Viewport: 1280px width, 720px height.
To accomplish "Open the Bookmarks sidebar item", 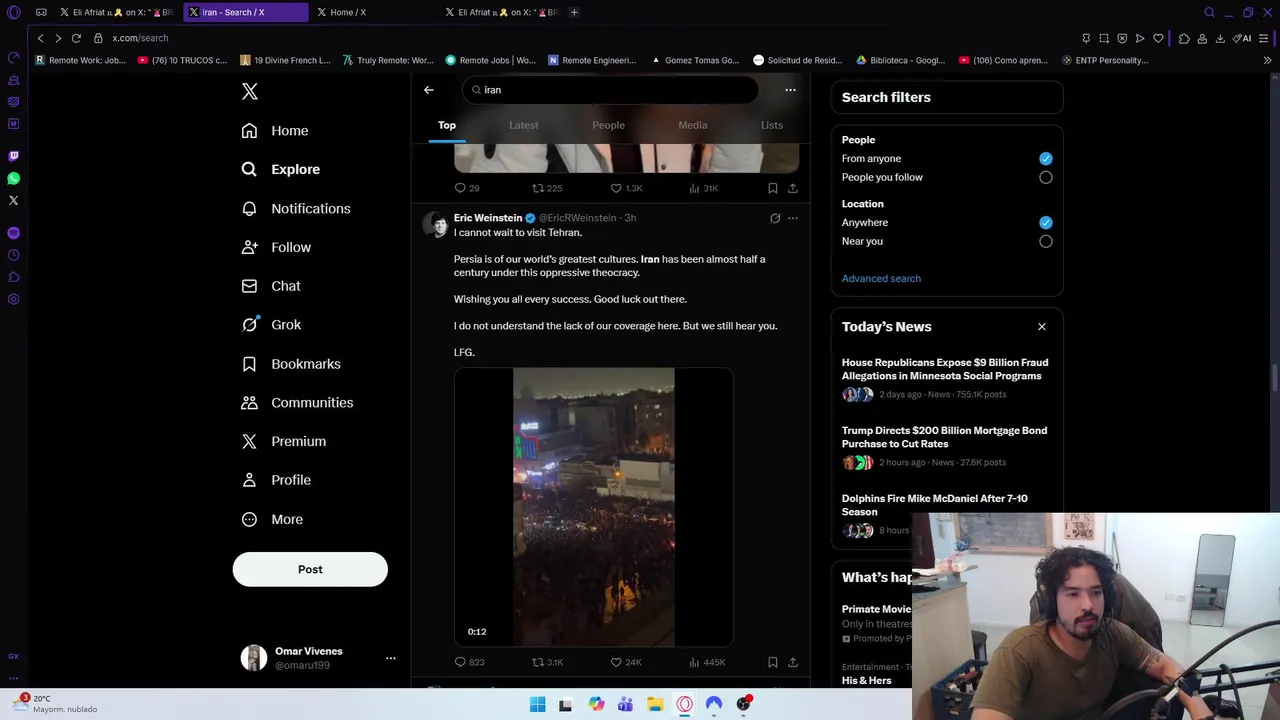I will [x=291, y=364].
